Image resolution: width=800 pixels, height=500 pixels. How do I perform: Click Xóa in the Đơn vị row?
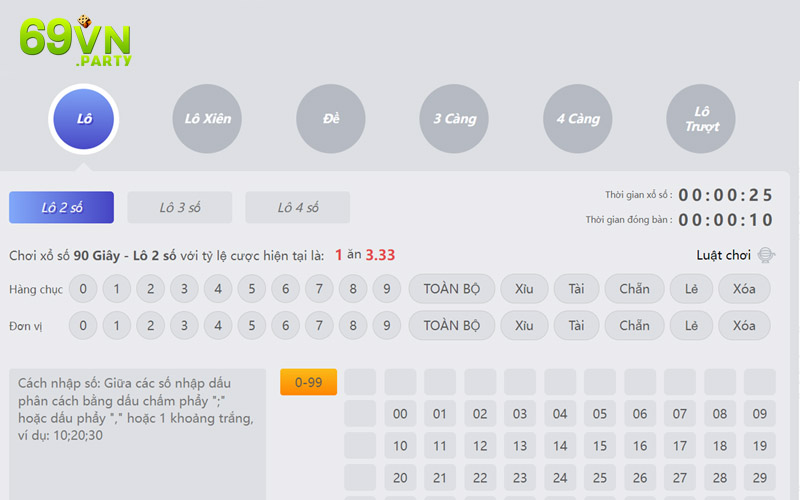click(743, 325)
